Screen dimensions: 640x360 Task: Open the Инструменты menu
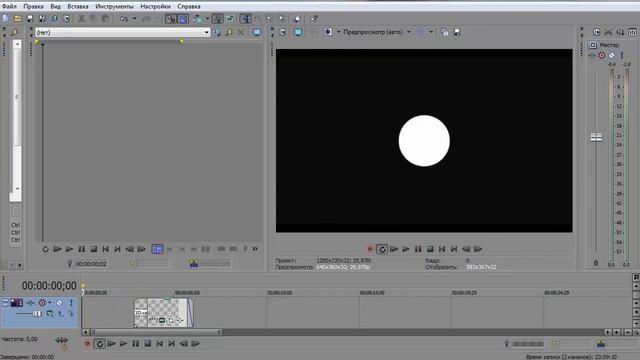(114, 7)
